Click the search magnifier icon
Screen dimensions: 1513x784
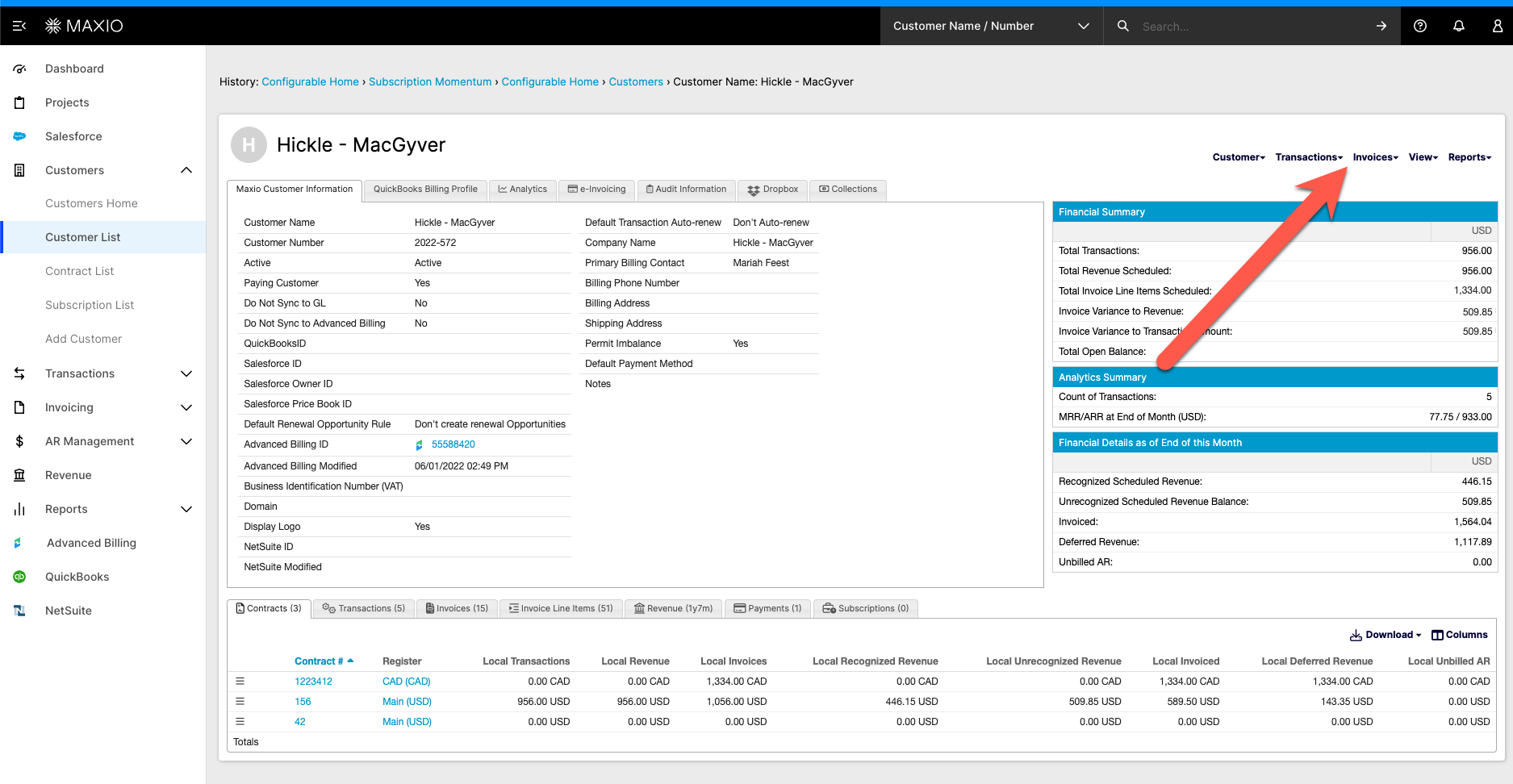[x=1122, y=26]
